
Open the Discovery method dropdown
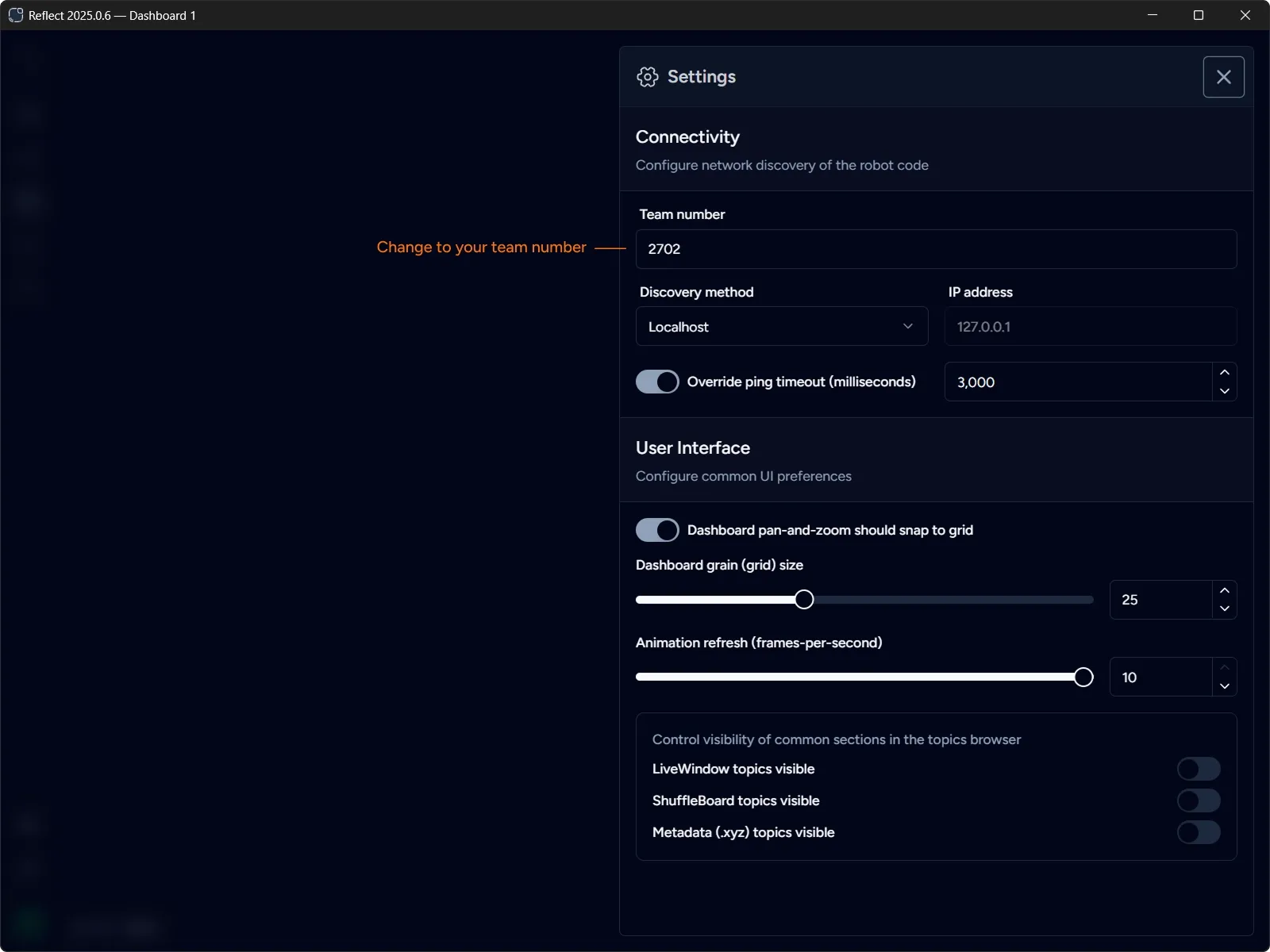pyautogui.click(x=907, y=326)
